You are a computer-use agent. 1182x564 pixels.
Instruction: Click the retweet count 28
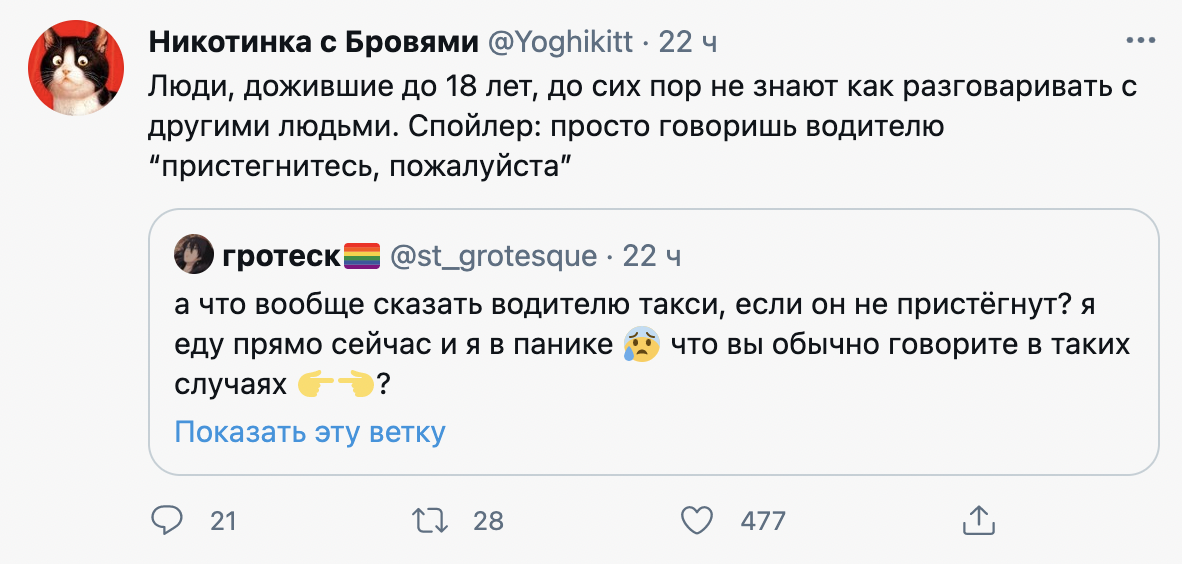tap(487, 520)
